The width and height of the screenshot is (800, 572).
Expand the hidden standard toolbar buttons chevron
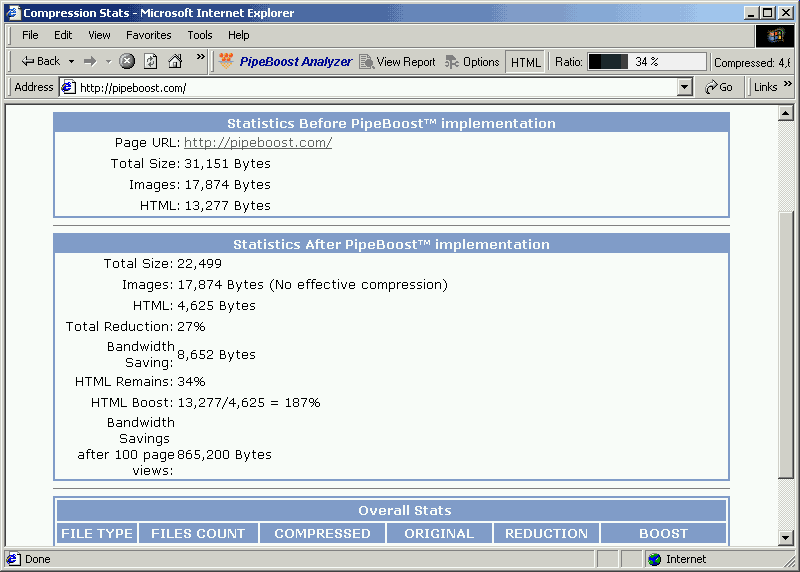coord(200,58)
